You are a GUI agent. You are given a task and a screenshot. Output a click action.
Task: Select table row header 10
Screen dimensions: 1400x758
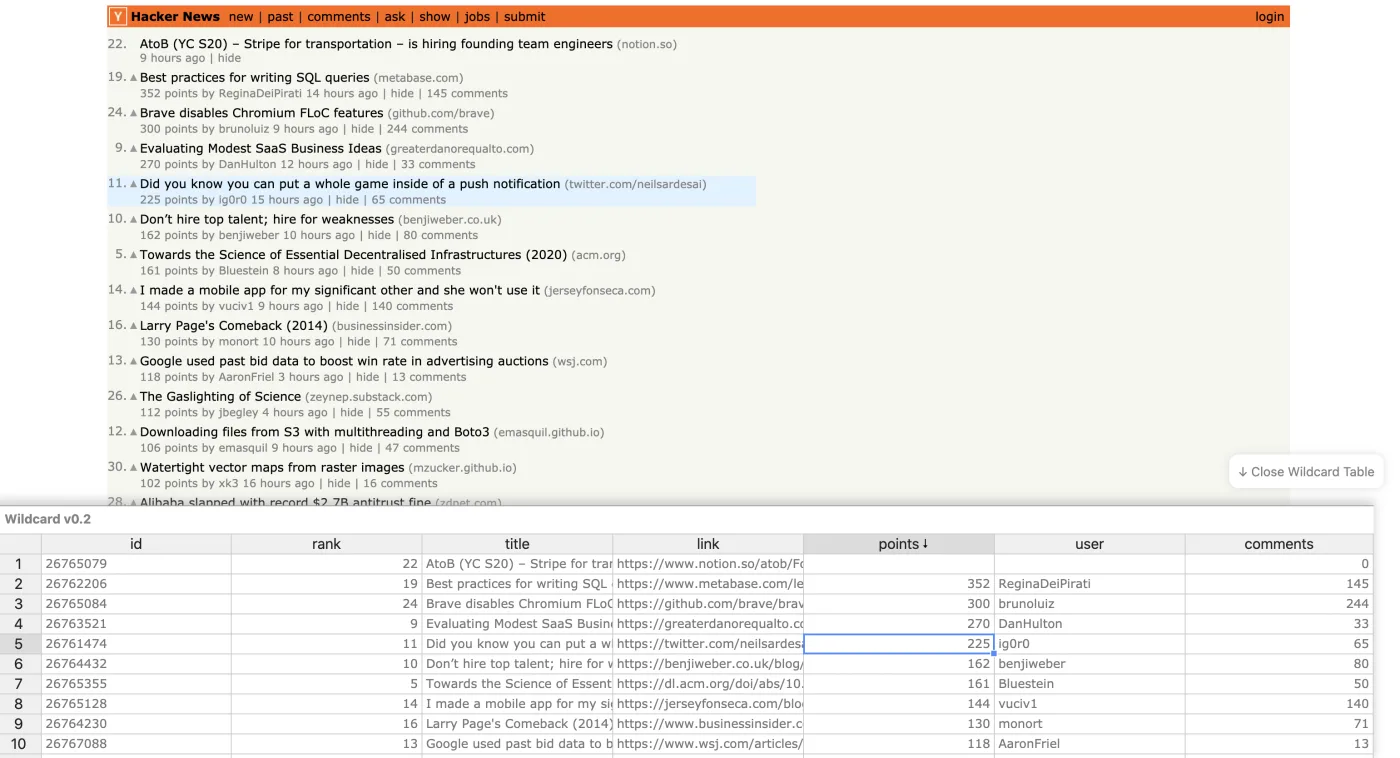20,744
